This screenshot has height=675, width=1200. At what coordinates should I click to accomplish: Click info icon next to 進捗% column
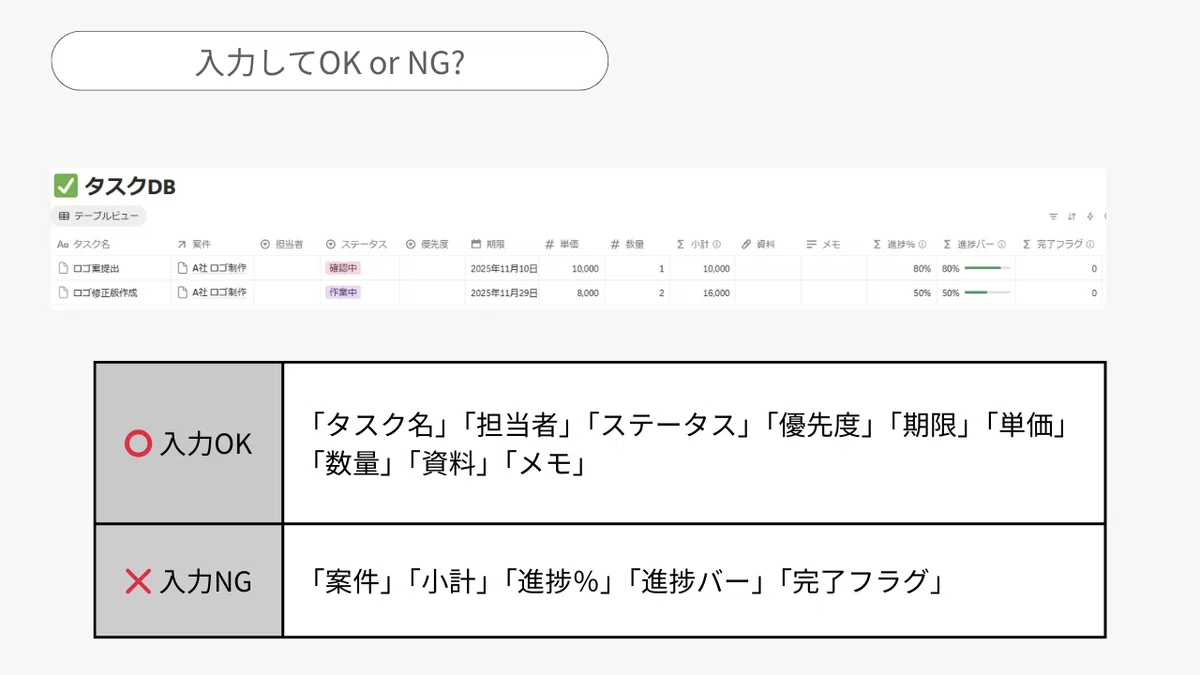[x=922, y=244]
